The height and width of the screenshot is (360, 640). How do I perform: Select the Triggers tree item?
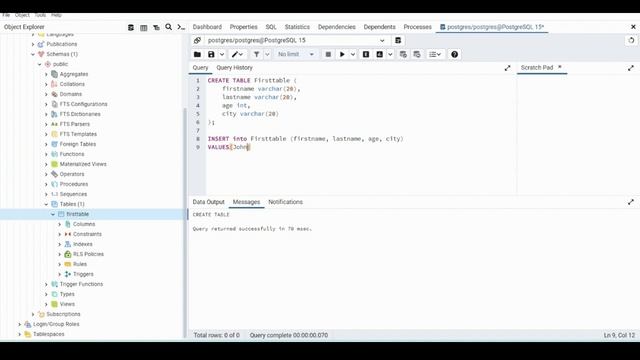pyautogui.click(x=83, y=274)
